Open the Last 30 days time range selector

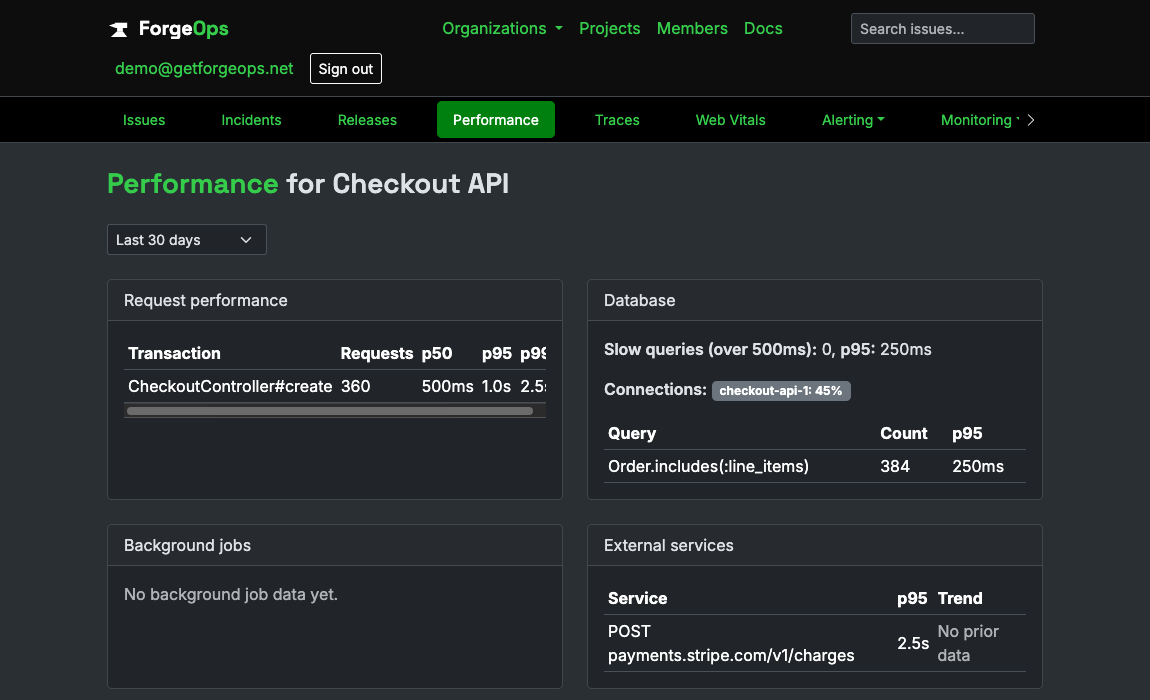pyautogui.click(x=186, y=240)
